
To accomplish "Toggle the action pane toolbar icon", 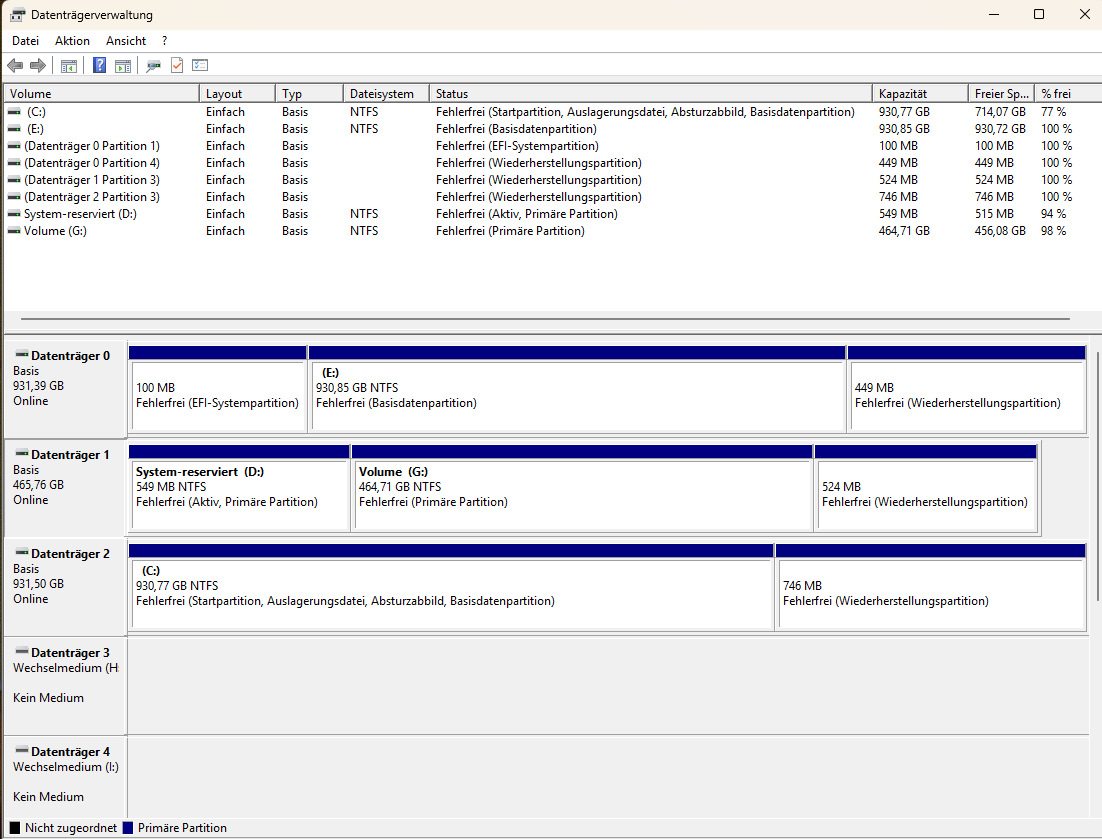I will (123, 65).
